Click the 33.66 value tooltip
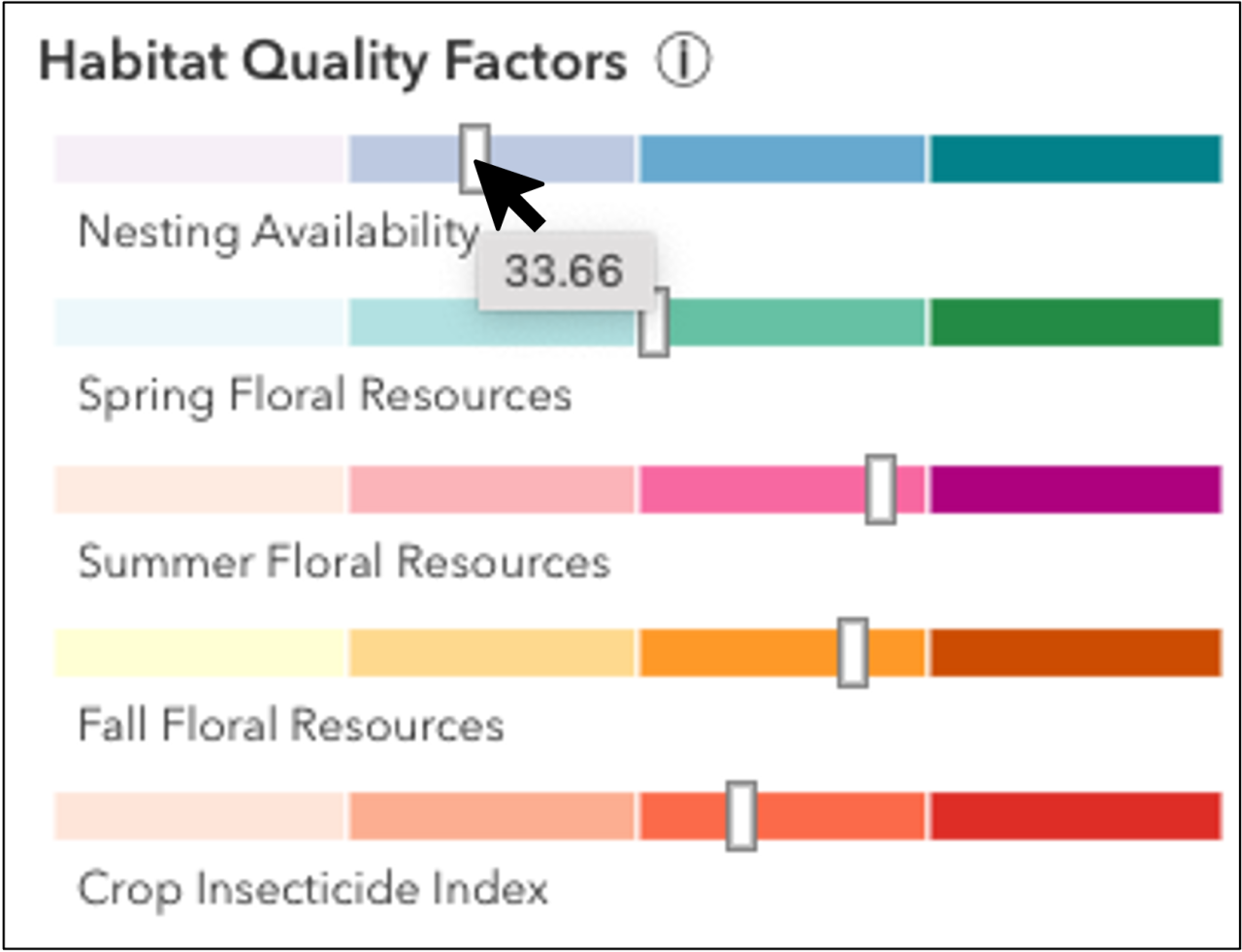The height and width of the screenshot is (952, 1242). click(565, 271)
